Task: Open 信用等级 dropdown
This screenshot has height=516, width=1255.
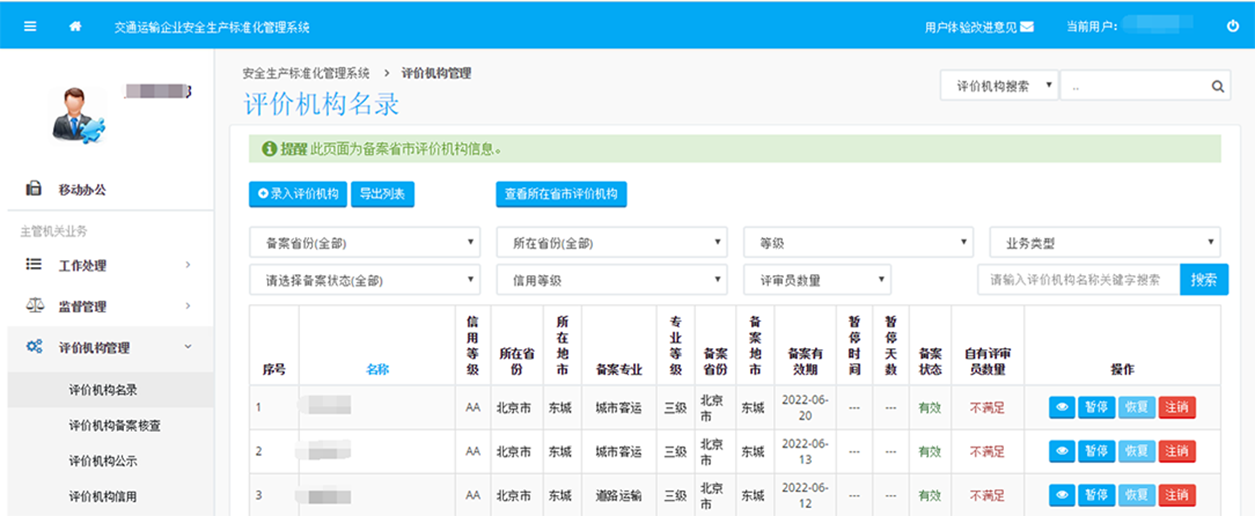Action: point(612,280)
